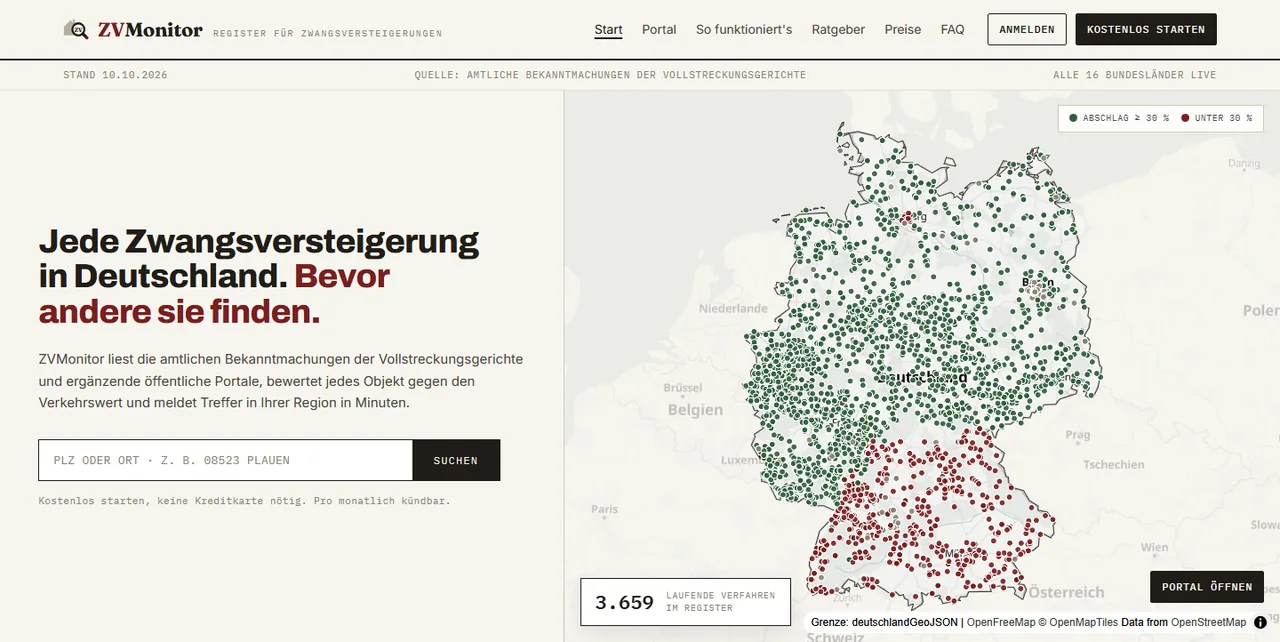Focus the PLZ oder Ort search field
The image size is (1280, 642).
(226, 461)
